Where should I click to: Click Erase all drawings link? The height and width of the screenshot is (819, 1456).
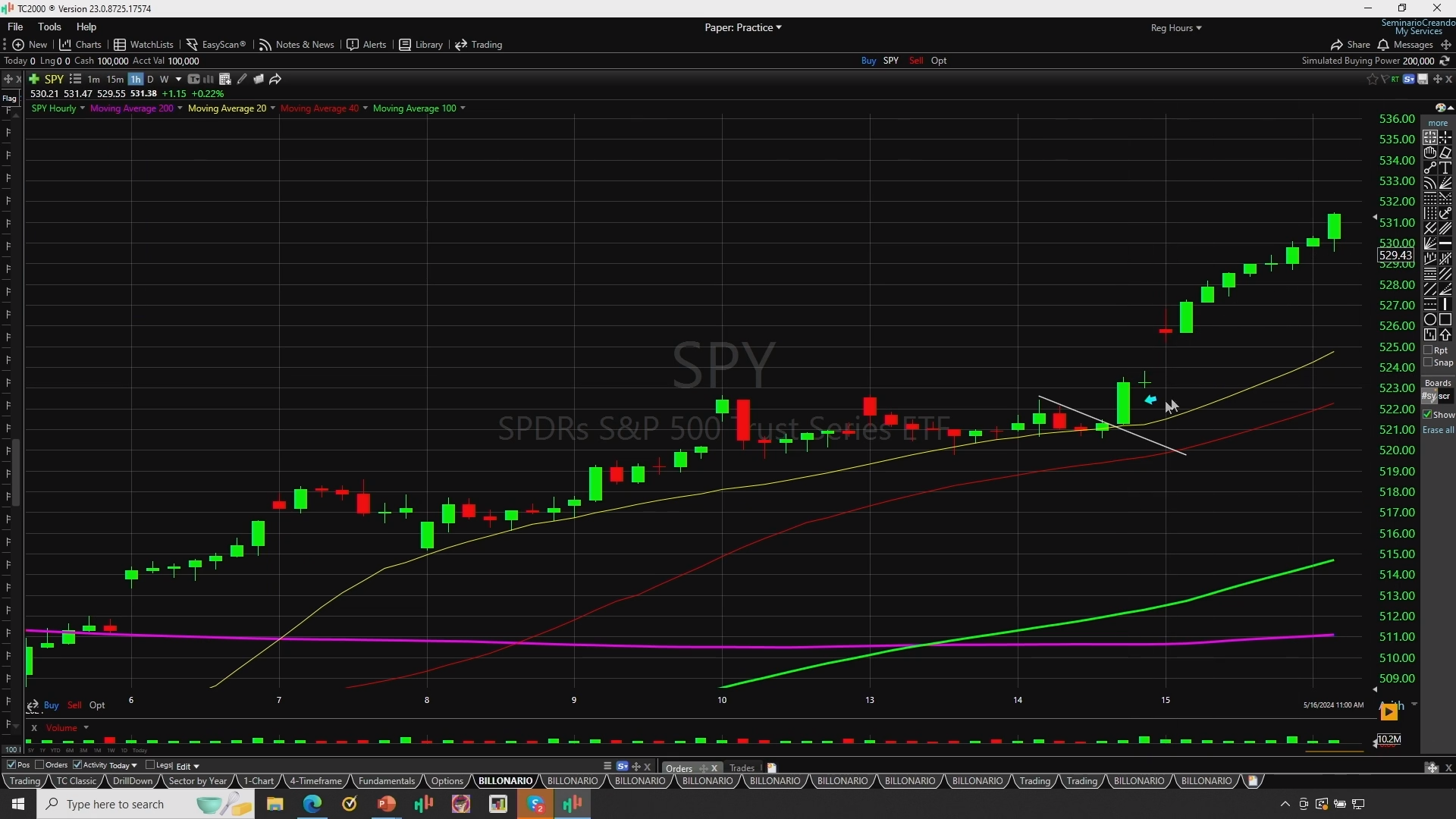[x=1438, y=430]
